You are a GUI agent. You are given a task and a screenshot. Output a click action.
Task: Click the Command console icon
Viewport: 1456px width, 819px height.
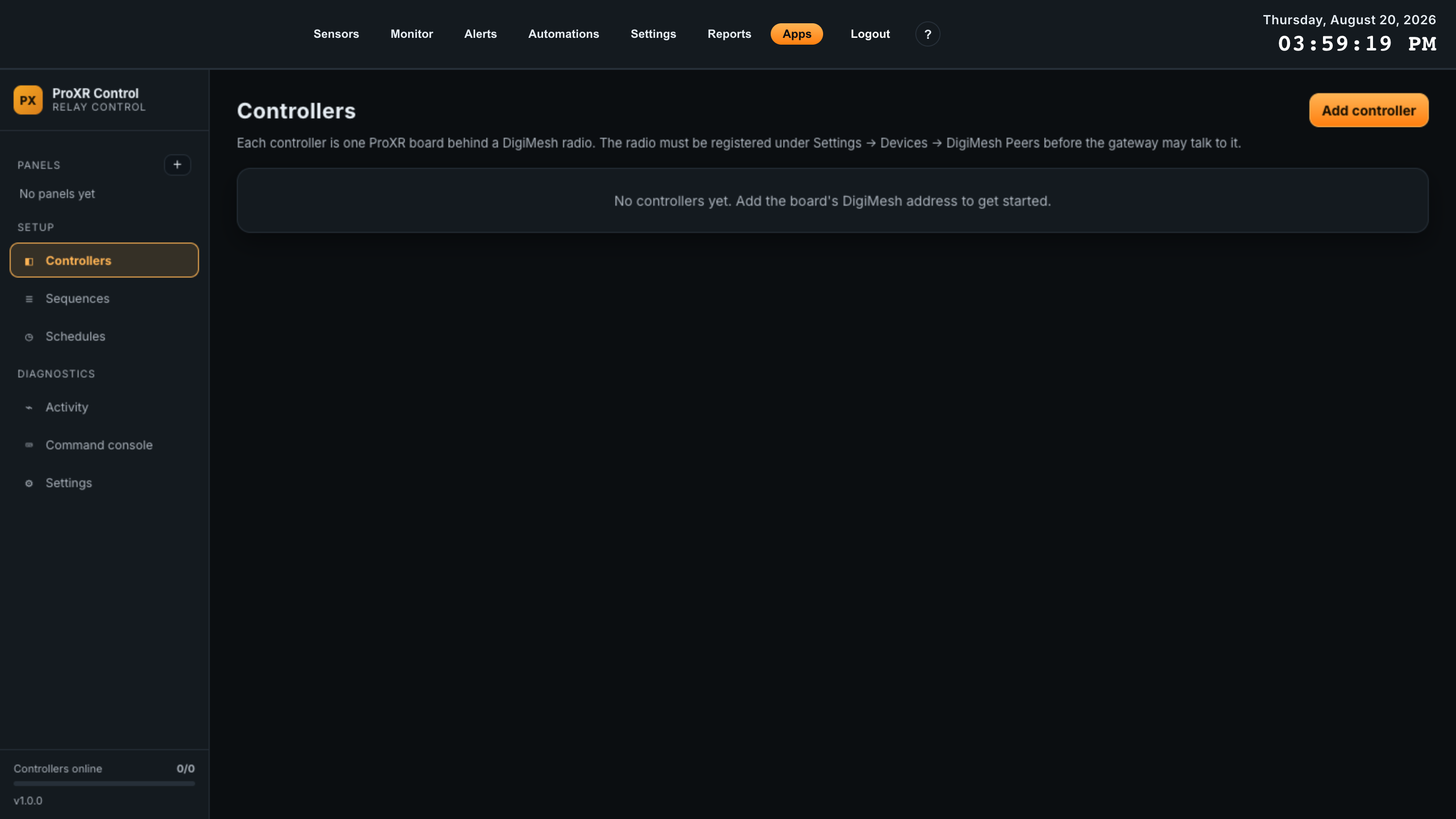tap(29, 445)
